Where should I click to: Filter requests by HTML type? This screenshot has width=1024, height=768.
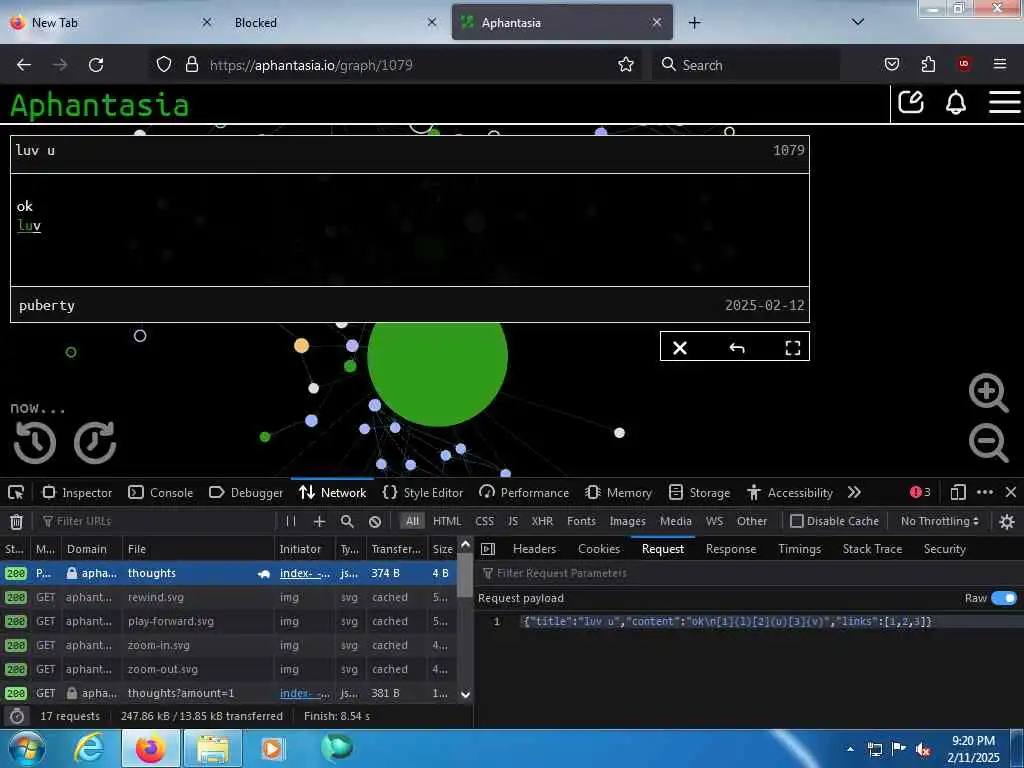447,521
